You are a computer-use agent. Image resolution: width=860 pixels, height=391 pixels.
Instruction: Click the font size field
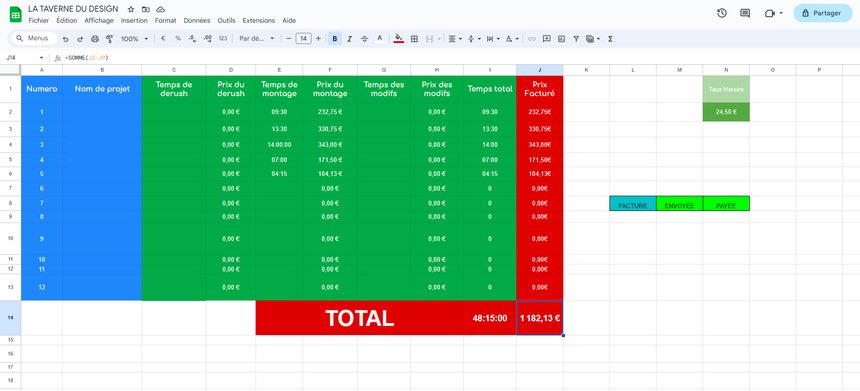point(303,39)
